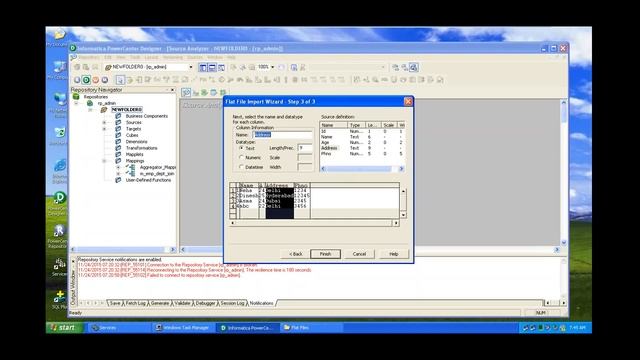Collapse the Mappings tree node

pyautogui.click(x=104, y=161)
